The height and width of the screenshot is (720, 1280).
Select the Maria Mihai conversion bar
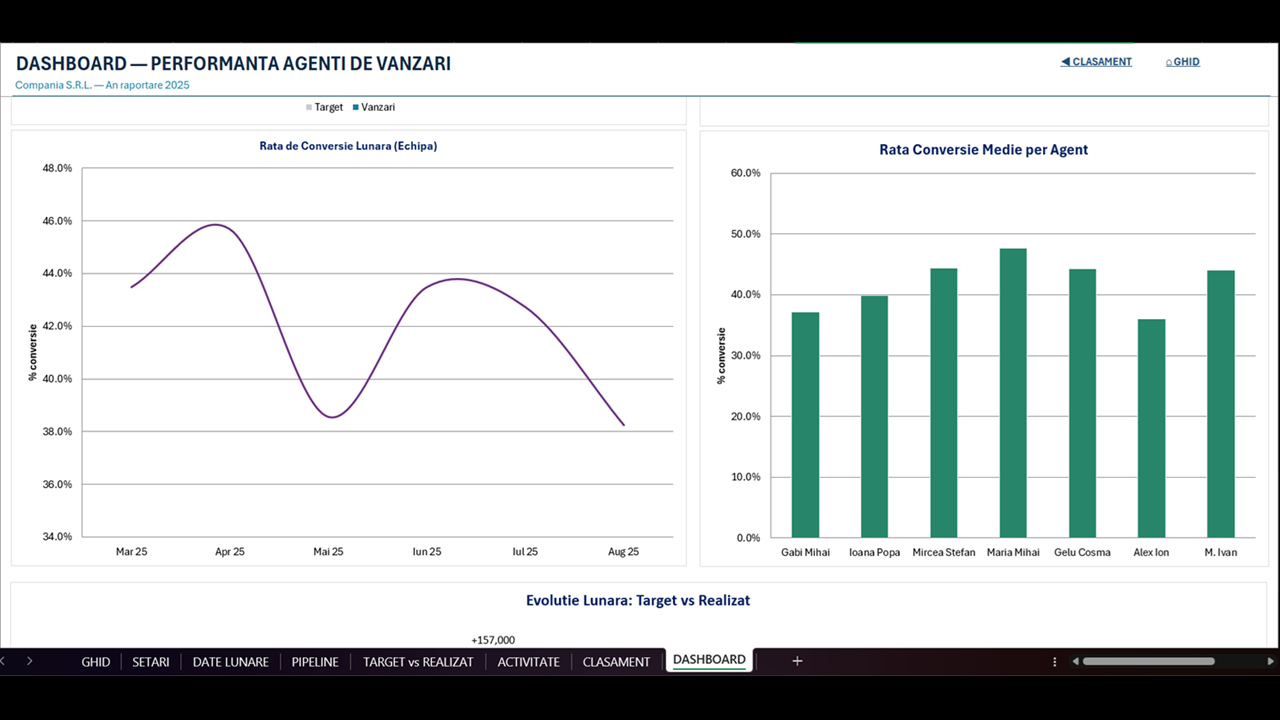click(1013, 393)
